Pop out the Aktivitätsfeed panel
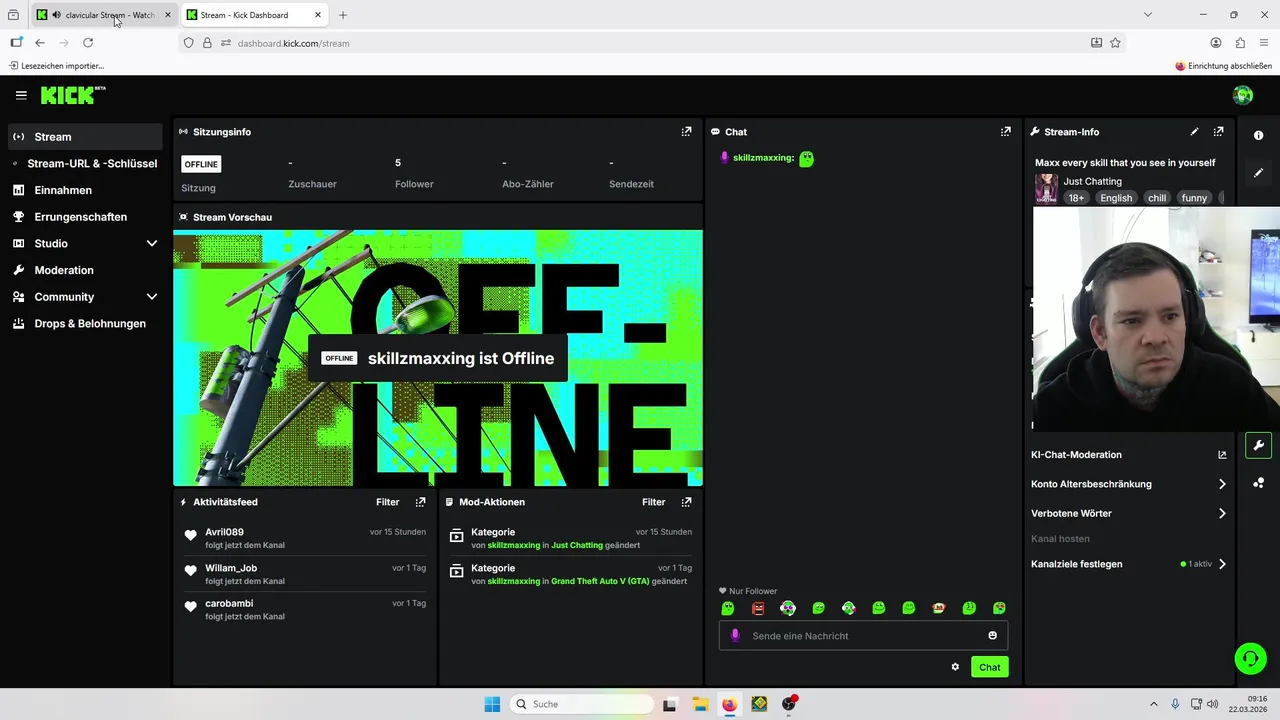1280x720 pixels. [420, 502]
